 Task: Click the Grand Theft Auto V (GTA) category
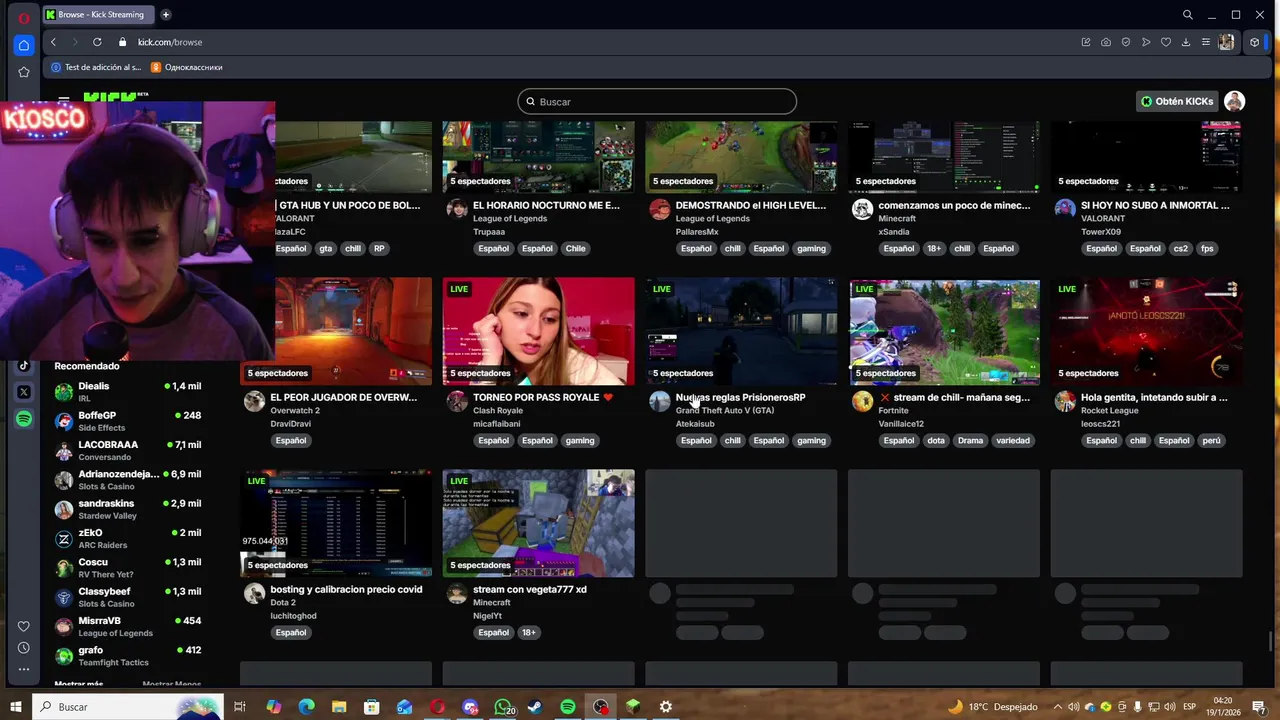click(x=724, y=410)
